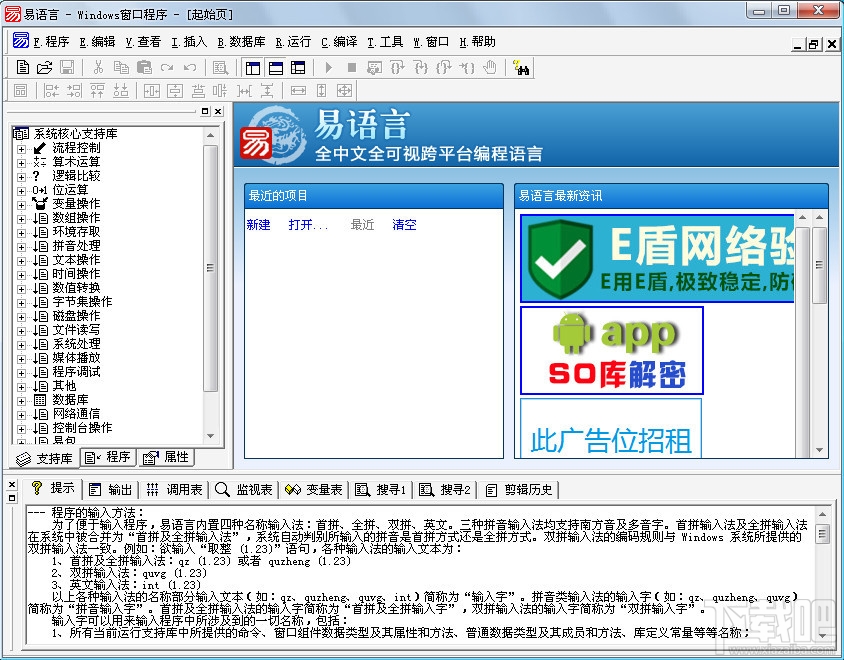This screenshot has height=660, width=844.
Task: Open the F.程序 menu
Action: [51, 42]
